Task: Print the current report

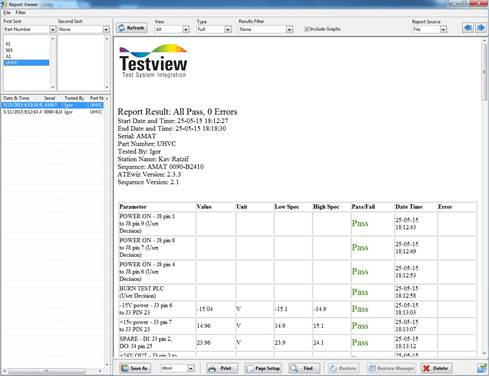Action: point(222,368)
